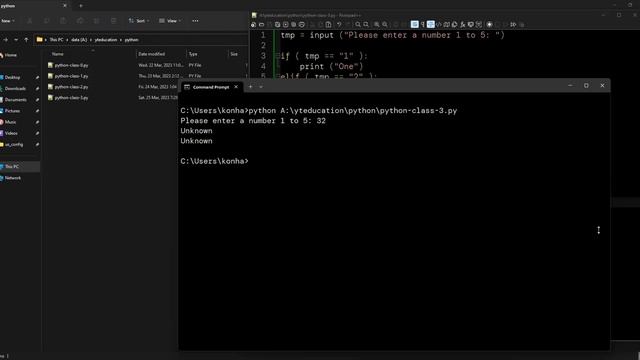Image resolution: width=640 pixels, height=360 pixels.
Task: Sort by Date modified column header
Action: click(x=151, y=54)
